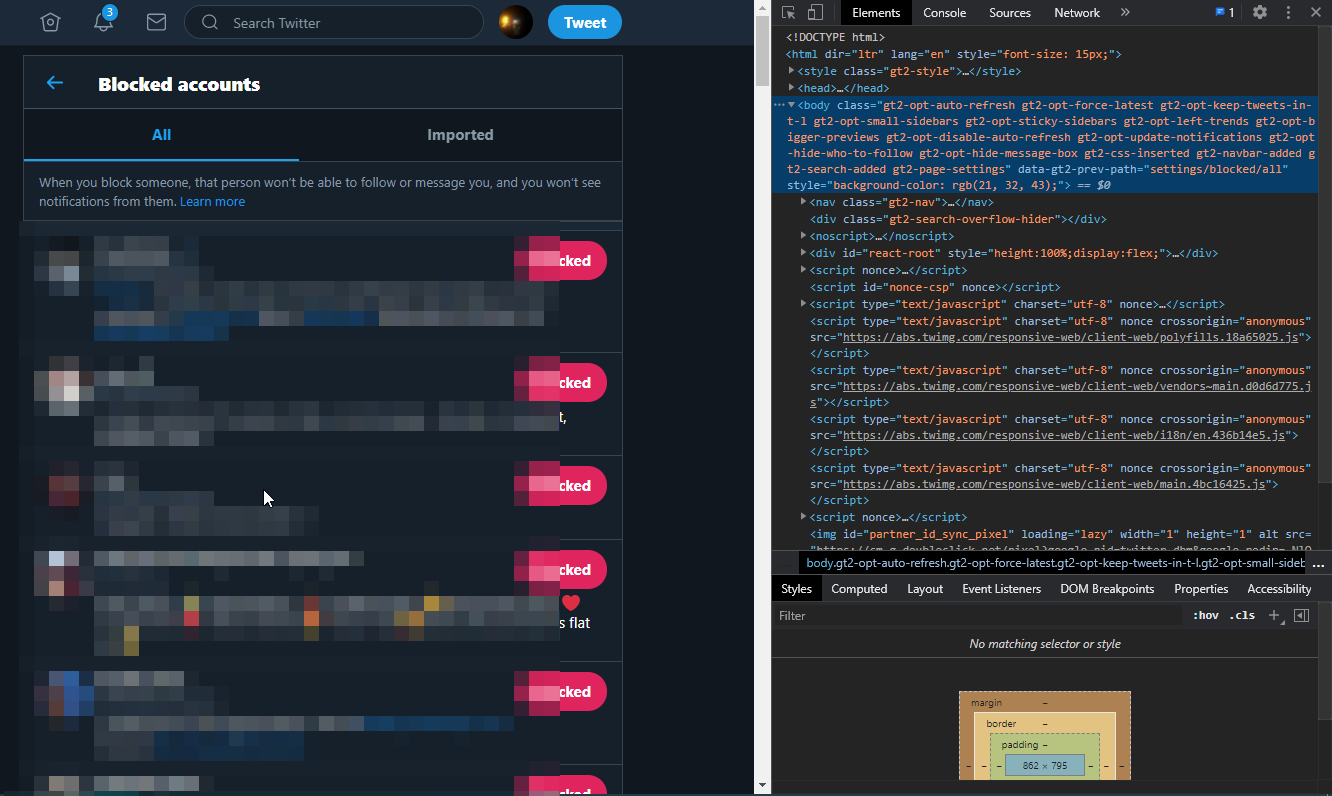Expand the noscript node
Viewport: 1332px width, 796px height.
[804, 236]
